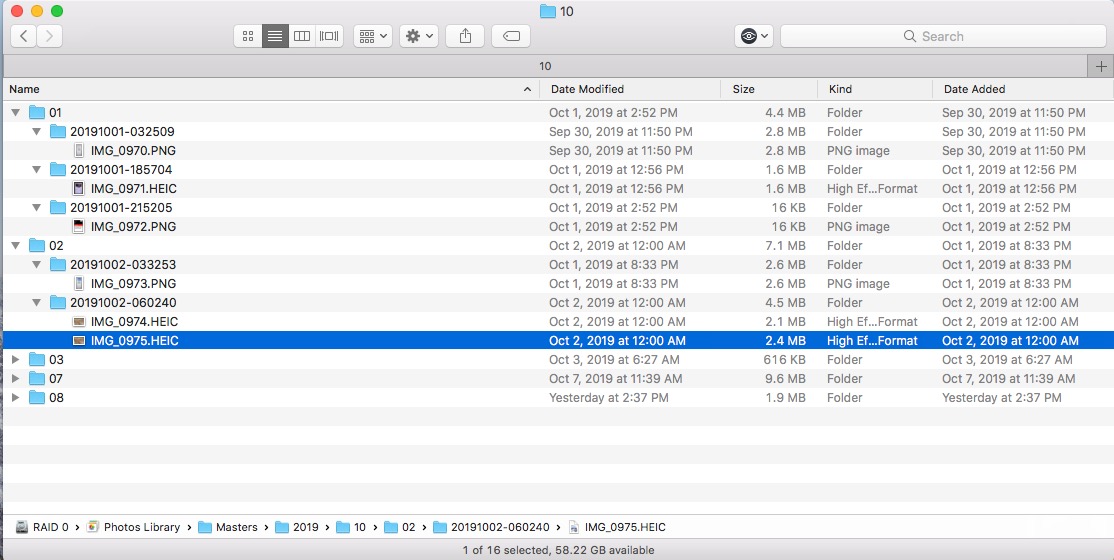Collapse folder 20191001-215205 triangle
Screen dimensions: 1114x560
36,208
